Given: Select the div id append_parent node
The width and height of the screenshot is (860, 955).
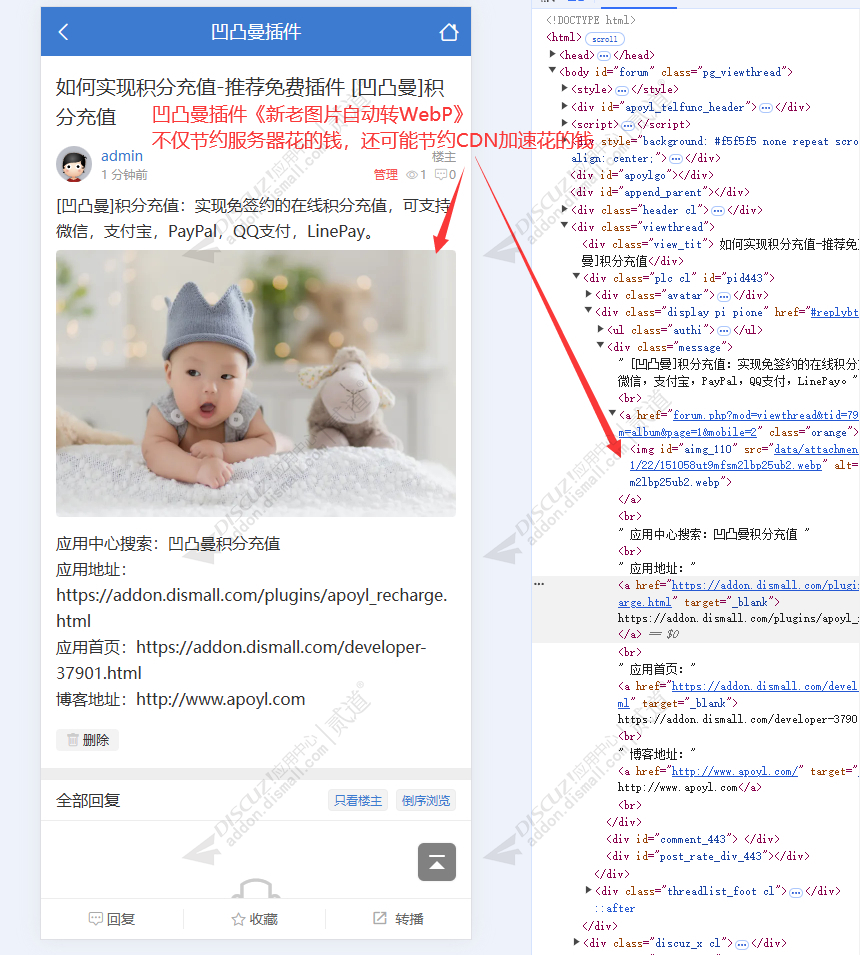Looking at the screenshot, I should [660, 192].
